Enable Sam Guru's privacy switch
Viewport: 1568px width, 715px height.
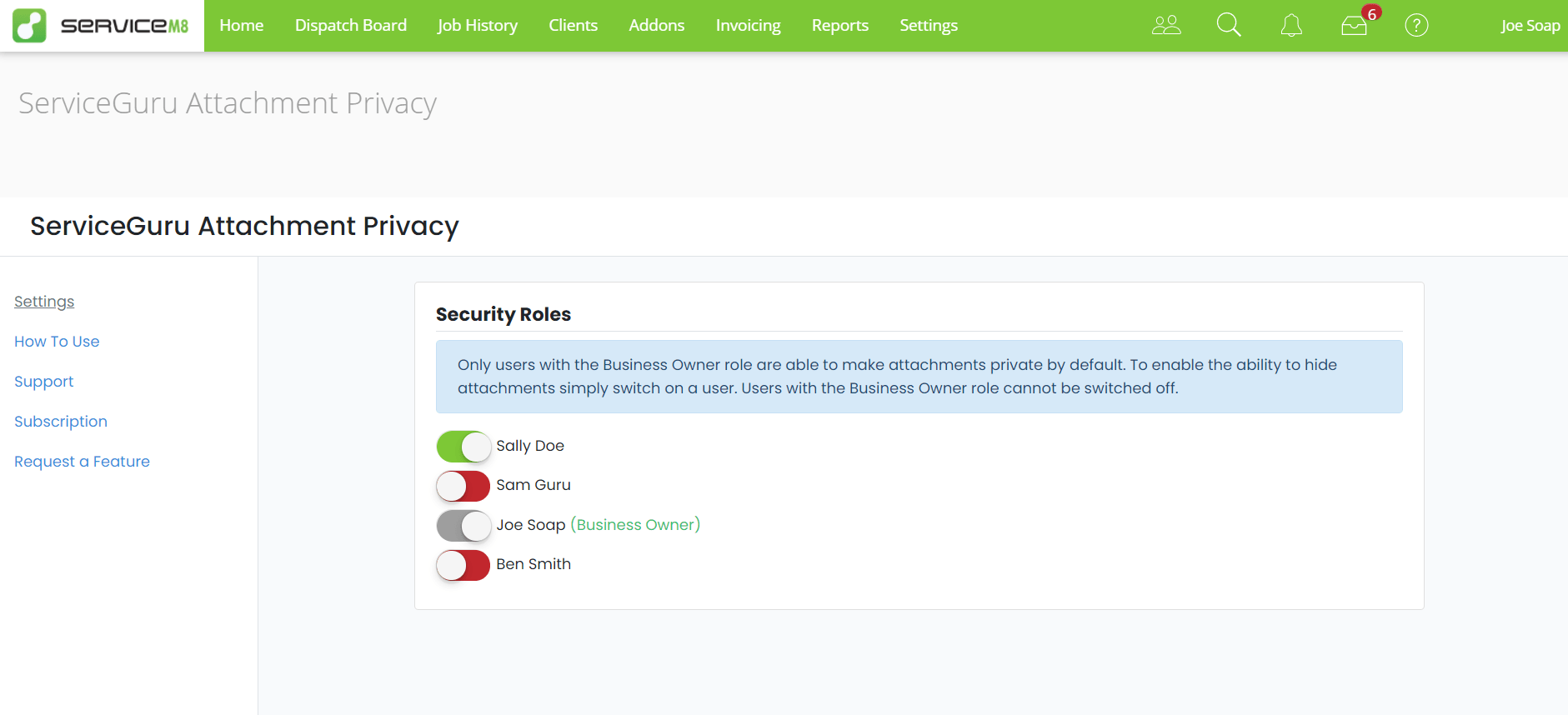[463, 486]
